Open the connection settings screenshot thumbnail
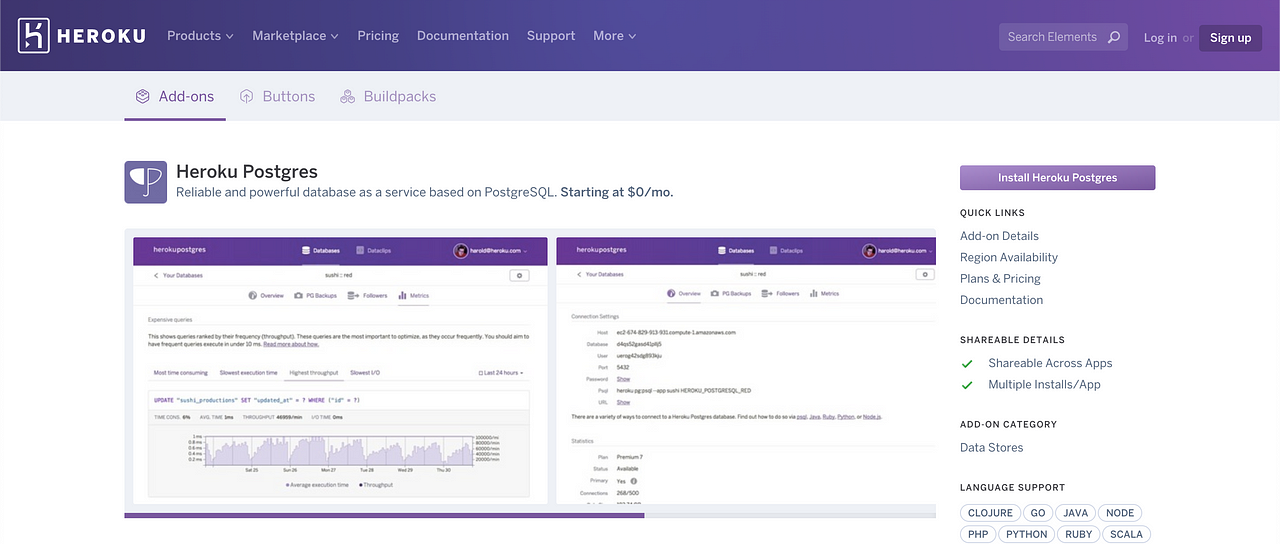This screenshot has width=1280, height=544. [x=746, y=370]
